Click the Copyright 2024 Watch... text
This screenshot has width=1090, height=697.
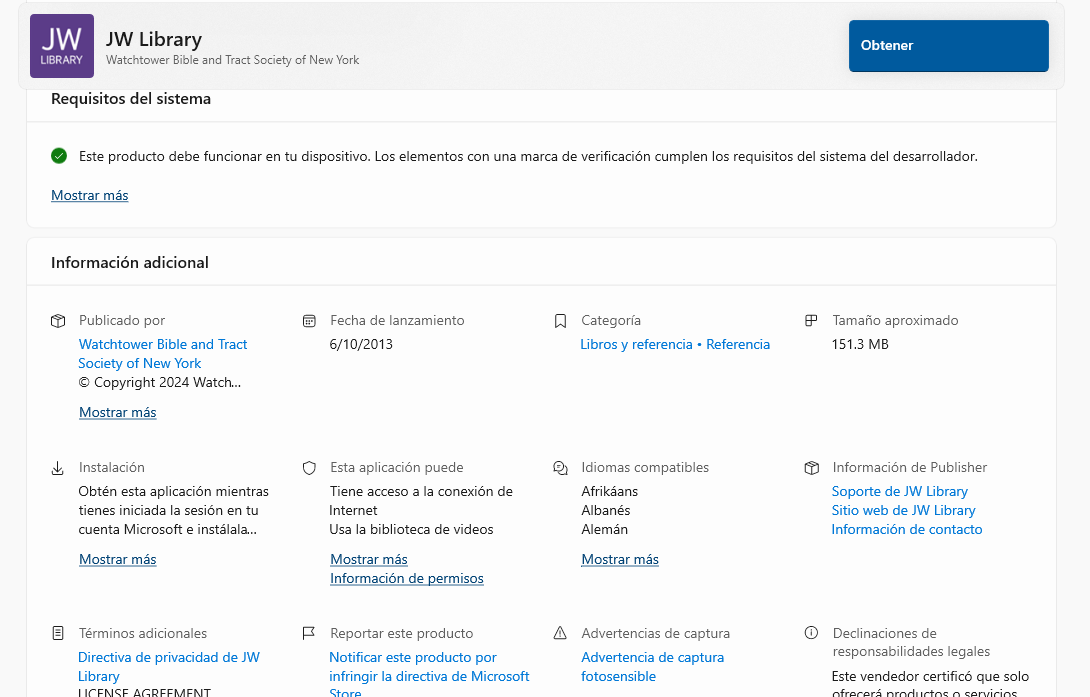click(x=160, y=382)
